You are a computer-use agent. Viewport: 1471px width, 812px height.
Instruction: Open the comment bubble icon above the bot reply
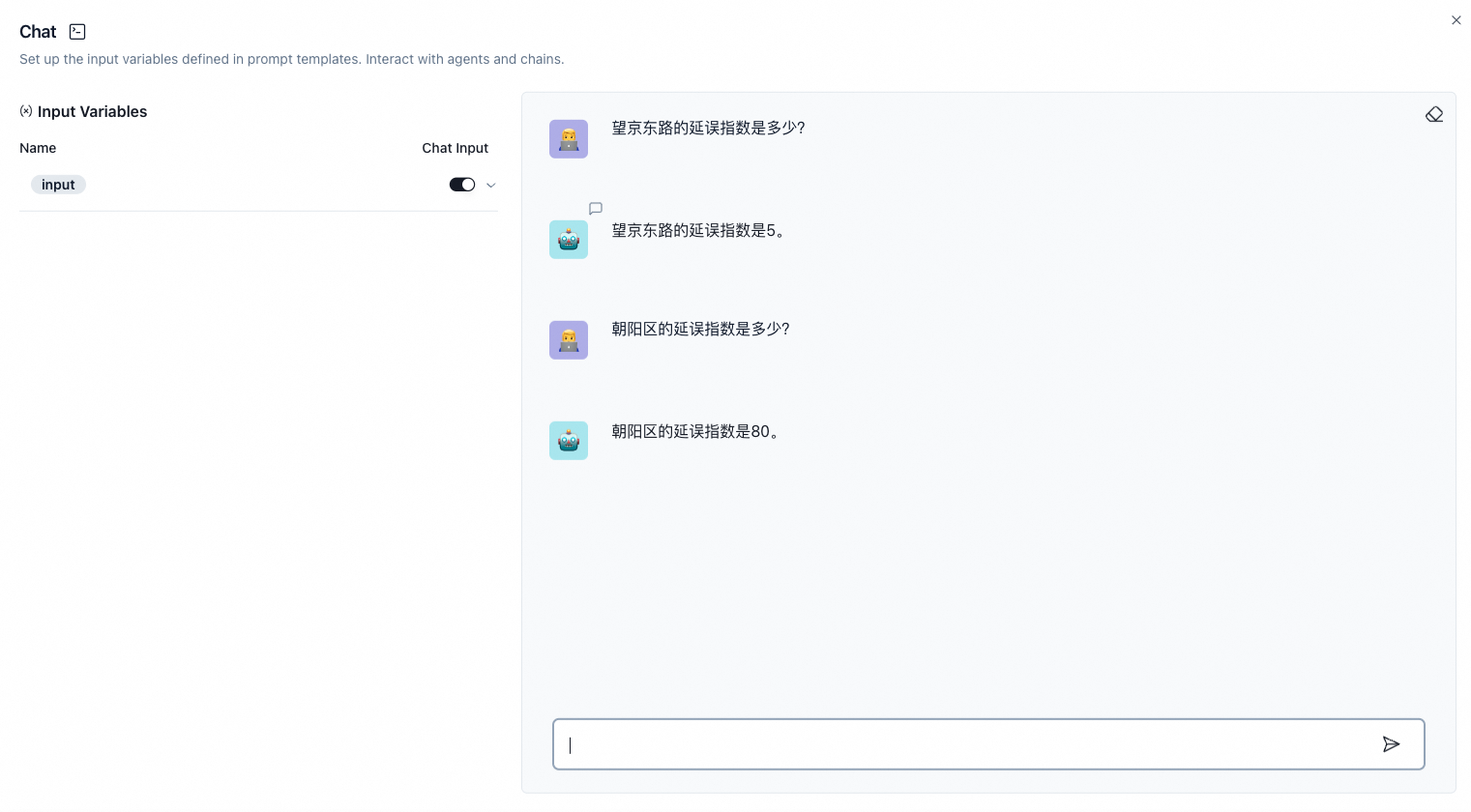click(x=596, y=209)
